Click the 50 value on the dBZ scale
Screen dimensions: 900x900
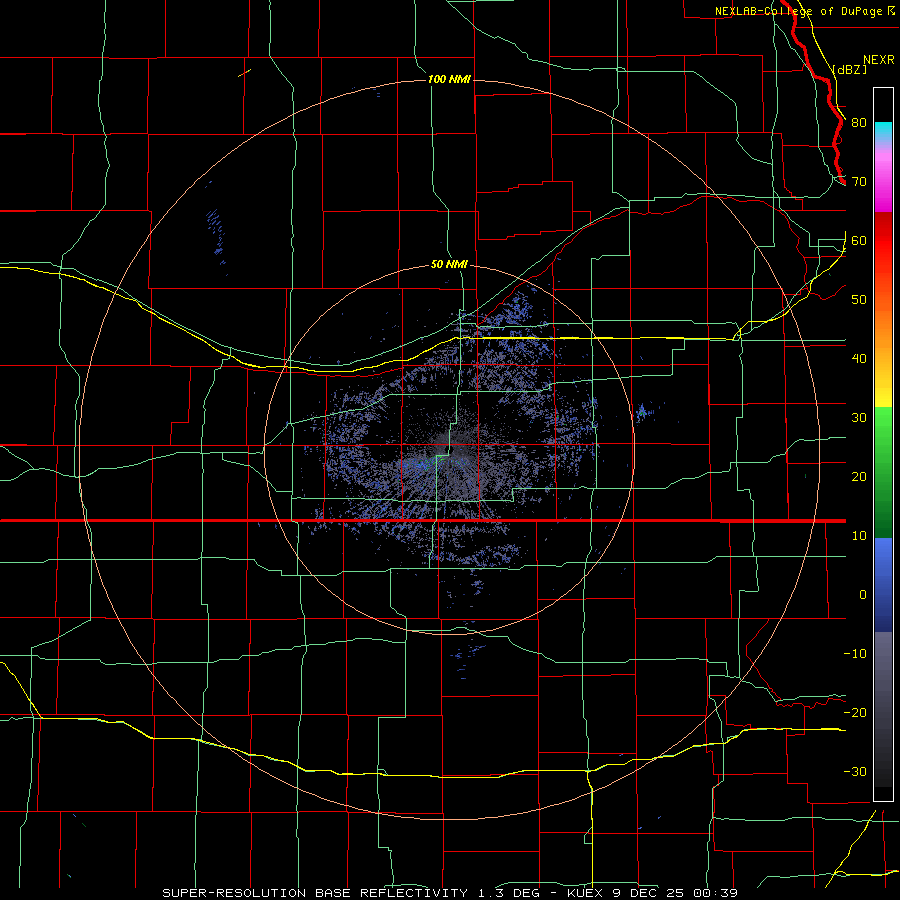(859, 300)
